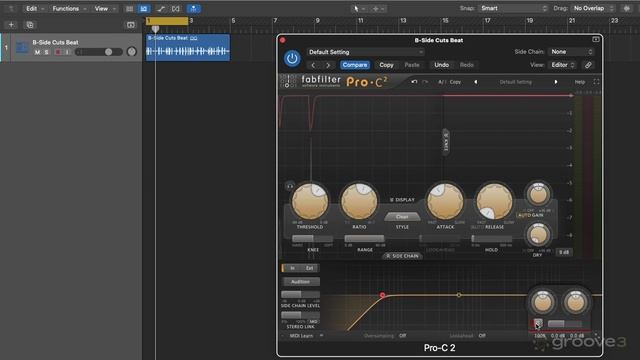Collapse the Side Chain section expander
The width and height of the screenshot is (640, 360).
point(402,256)
